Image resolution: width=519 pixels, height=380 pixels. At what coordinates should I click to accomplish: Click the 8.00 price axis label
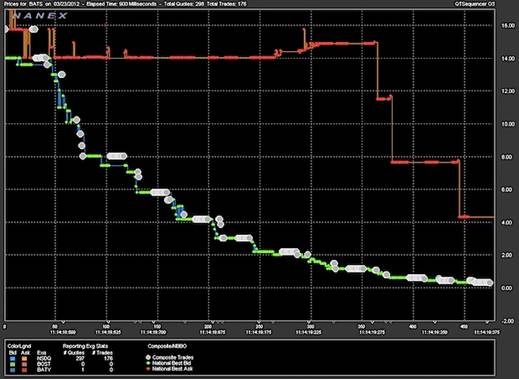point(508,157)
